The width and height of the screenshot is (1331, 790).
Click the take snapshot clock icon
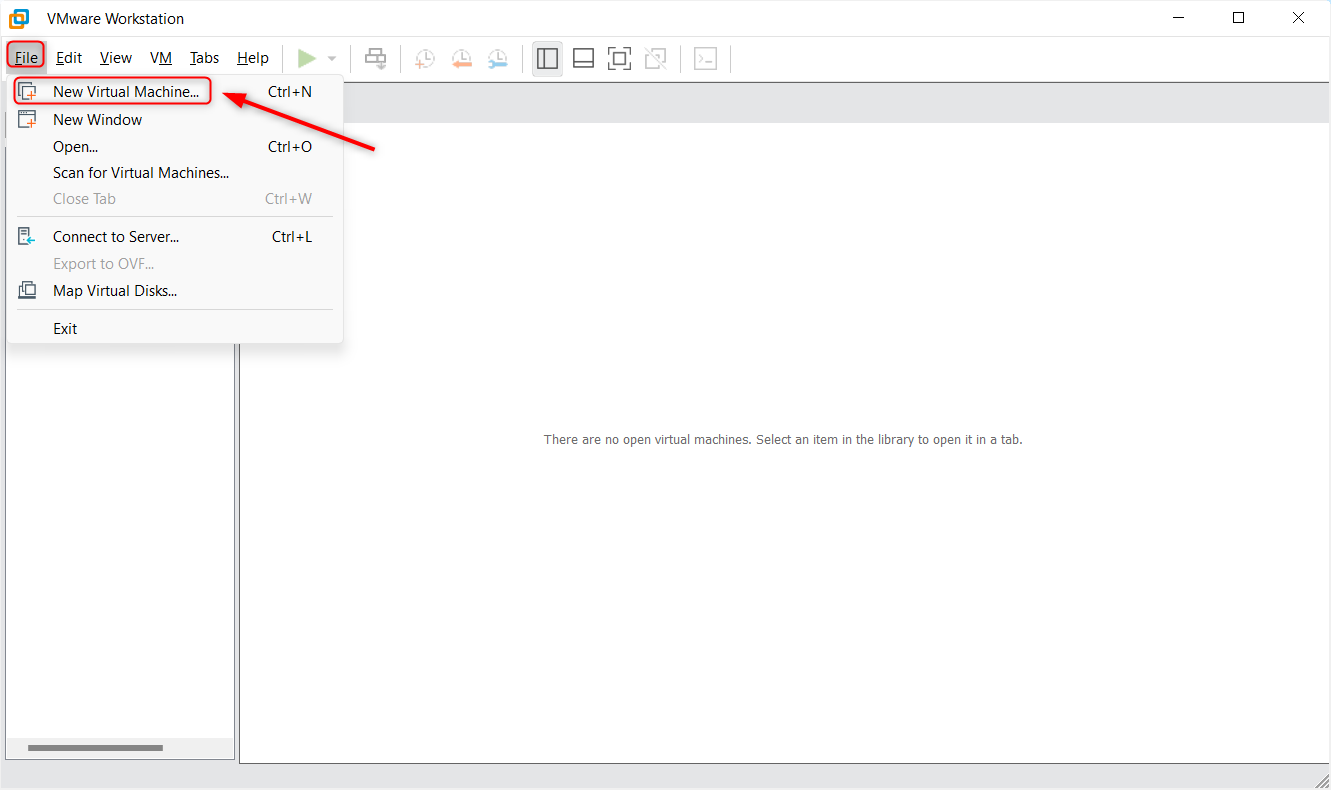(x=425, y=59)
